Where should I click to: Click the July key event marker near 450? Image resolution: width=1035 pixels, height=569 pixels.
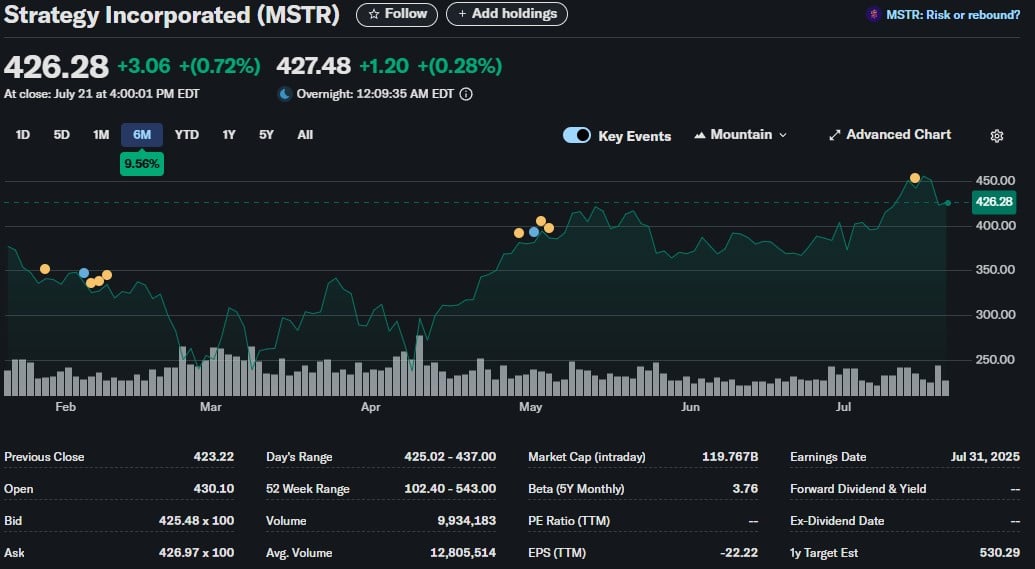[x=915, y=178]
